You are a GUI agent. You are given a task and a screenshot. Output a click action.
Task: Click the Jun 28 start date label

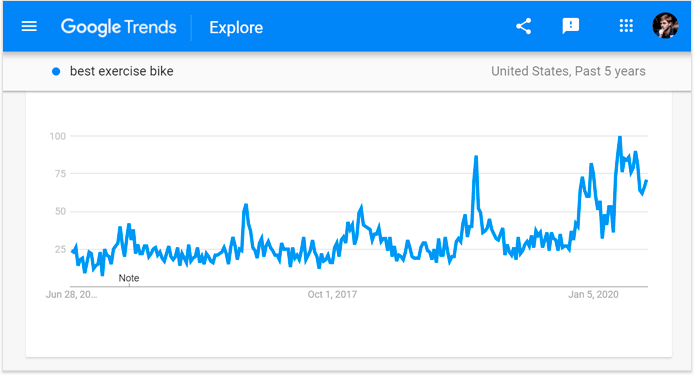pyautogui.click(x=71, y=294)
